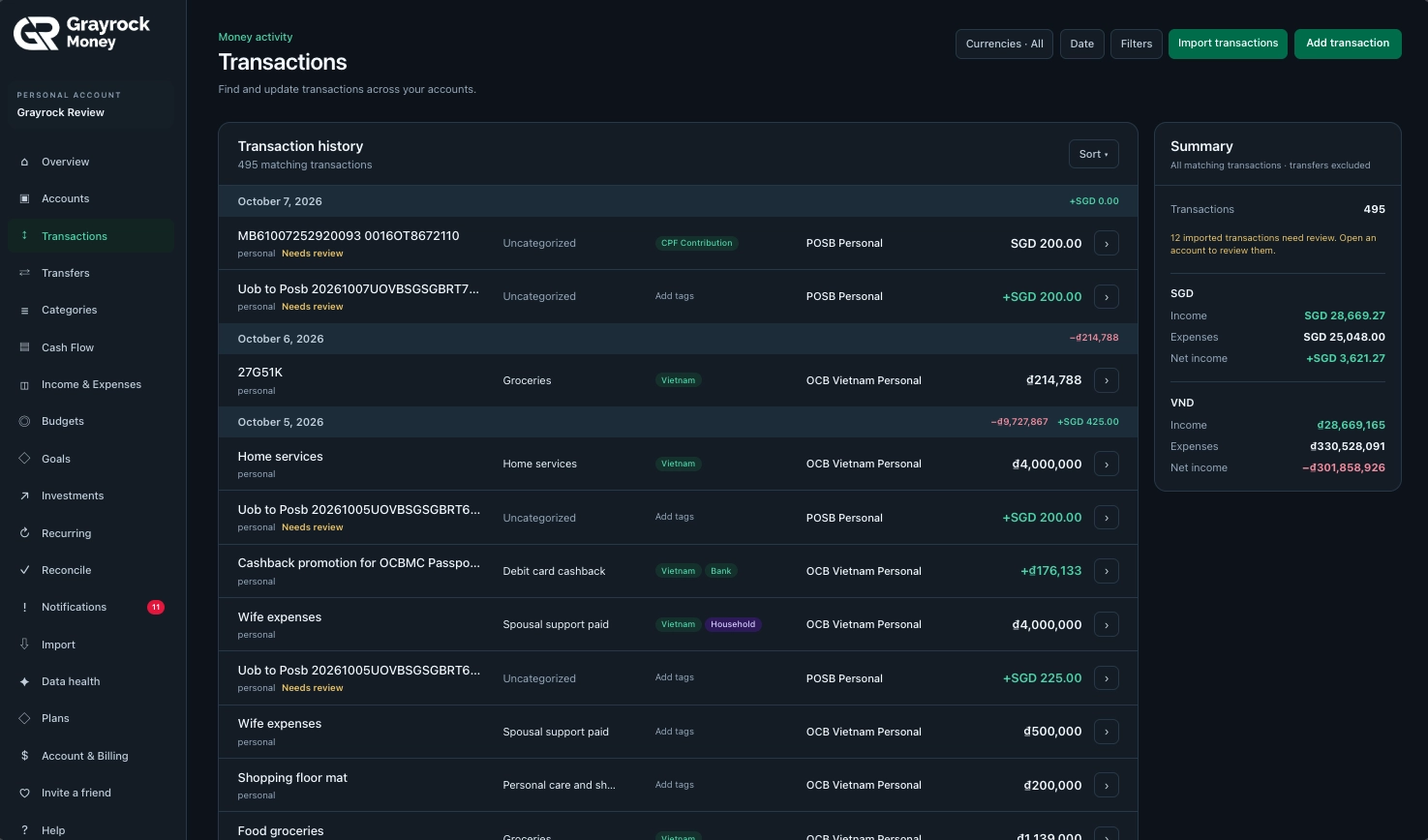Click the Grayrock Money logo
Screen dimensions: 1428x840
pyautogui.click(x=82, y=33)
